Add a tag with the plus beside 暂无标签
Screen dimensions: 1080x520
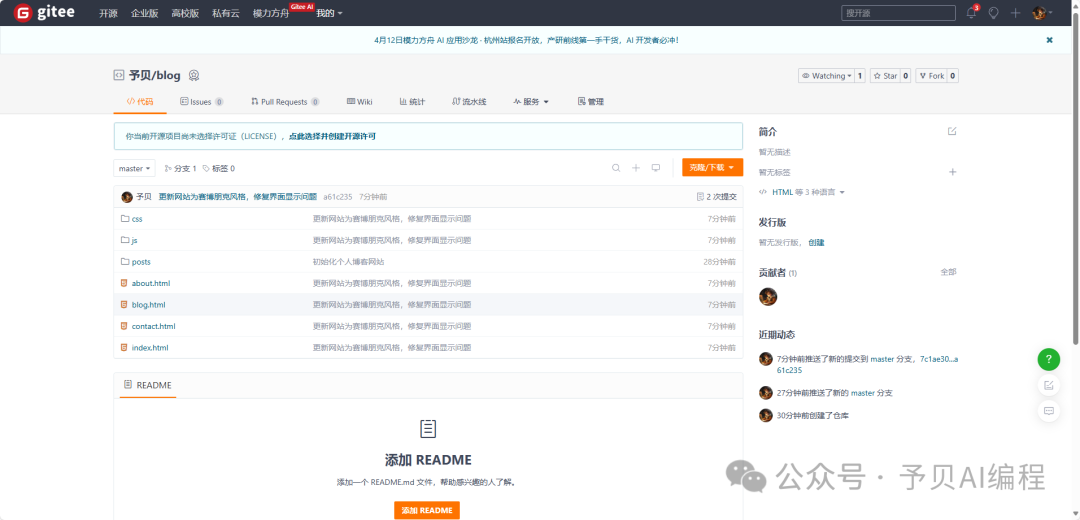(953, 171)
